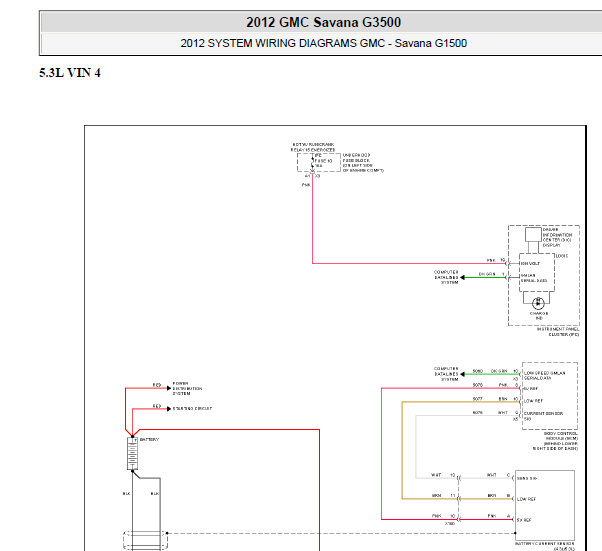Viewport: 602px width, 551px height.
Task: Click '2012 SYSTEM WIRING DIAGRAMS GMC - Savana G1500' subtitle
Action: 323,43
